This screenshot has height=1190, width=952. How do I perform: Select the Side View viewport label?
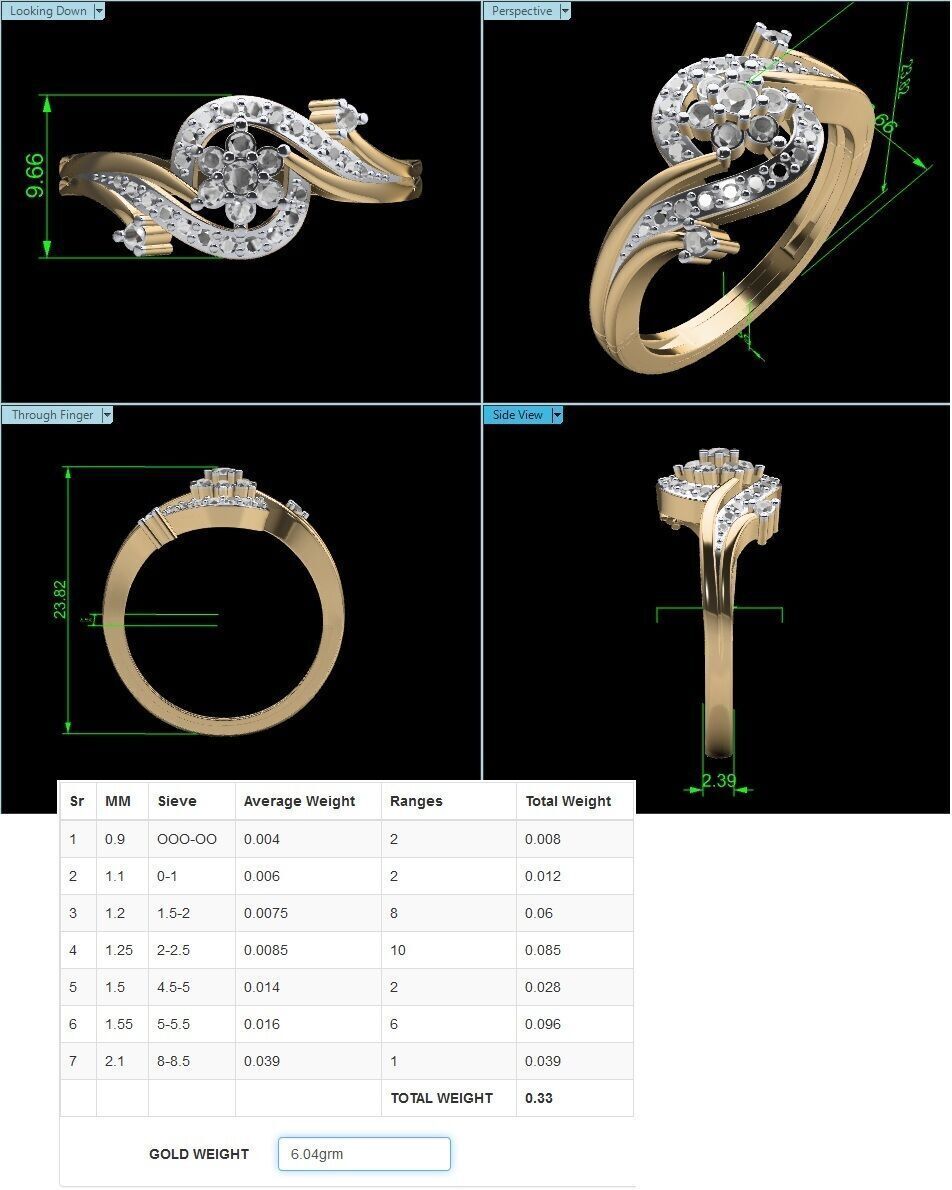click(x=517, y=415)
